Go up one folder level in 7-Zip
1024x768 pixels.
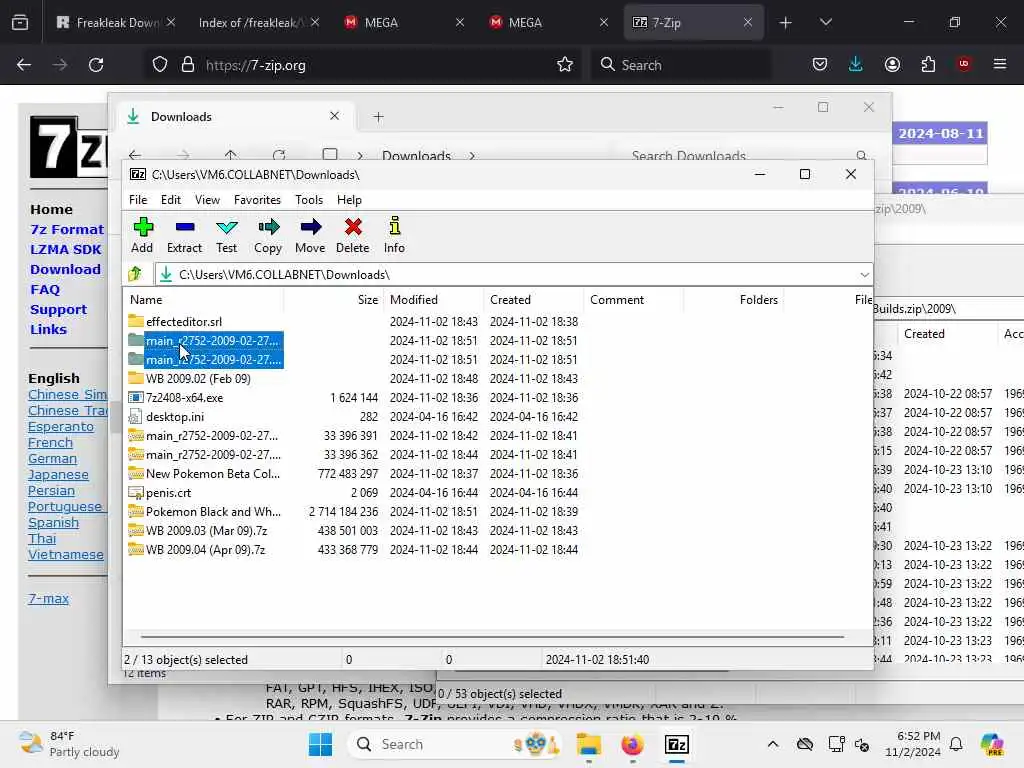coord(136,274)
